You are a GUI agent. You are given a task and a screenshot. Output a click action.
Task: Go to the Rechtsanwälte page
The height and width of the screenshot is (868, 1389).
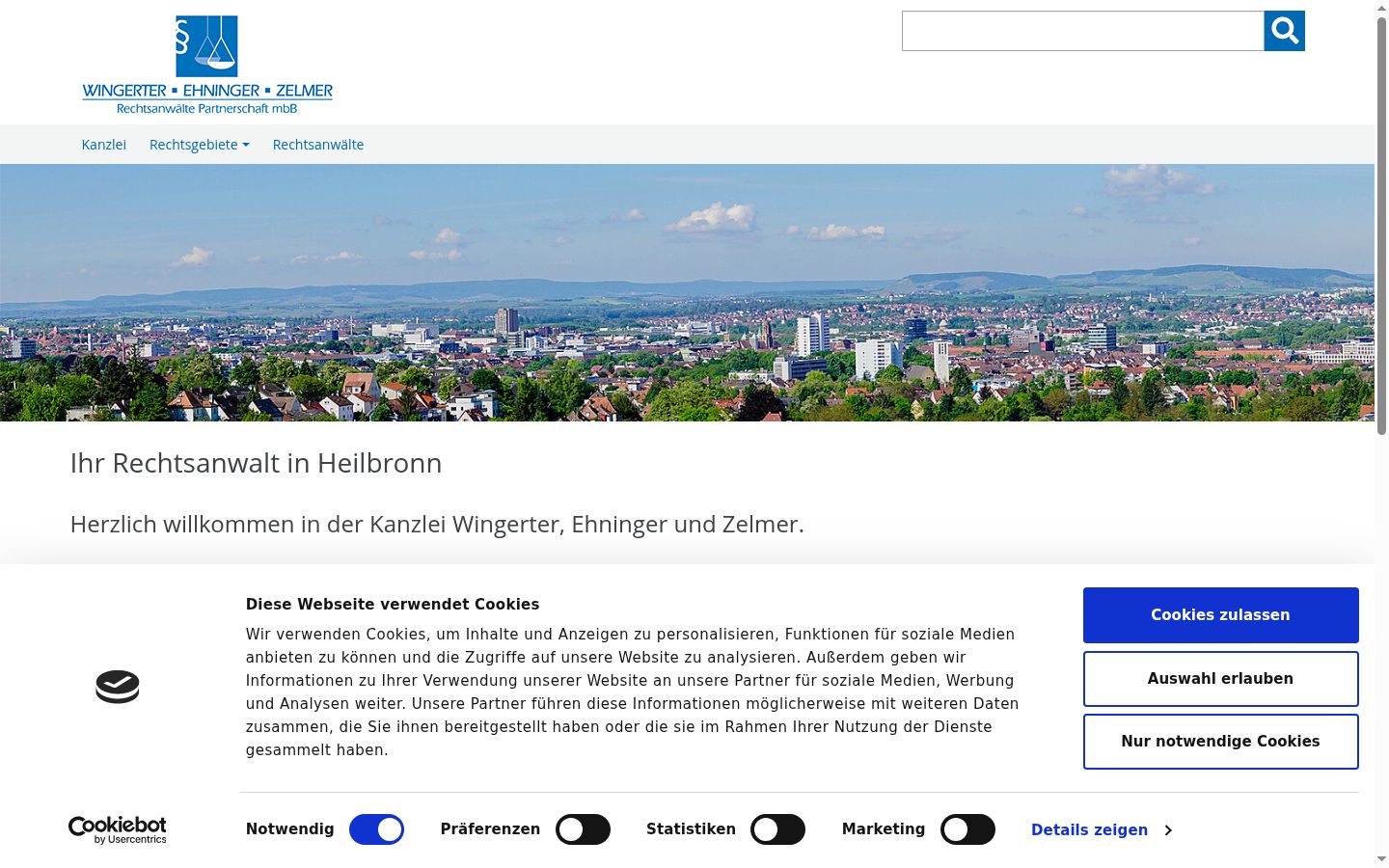[x=318, y=145]
